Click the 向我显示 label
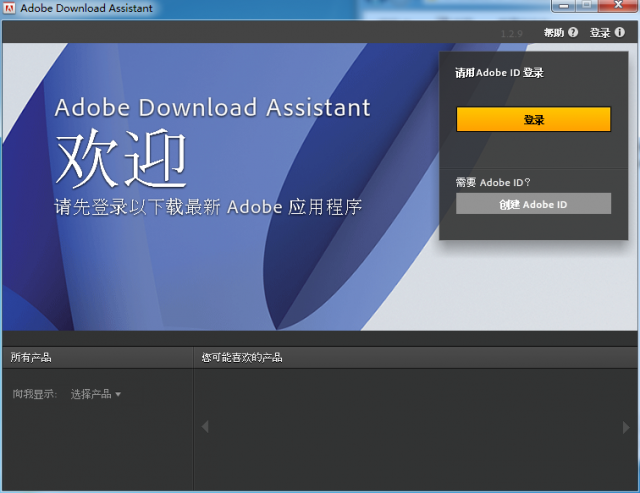The width and height of the screenshot is (640, 493). click(34, 394)
